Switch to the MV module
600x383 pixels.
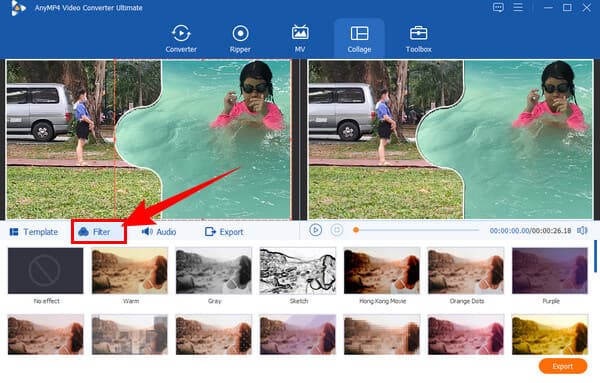300,39
